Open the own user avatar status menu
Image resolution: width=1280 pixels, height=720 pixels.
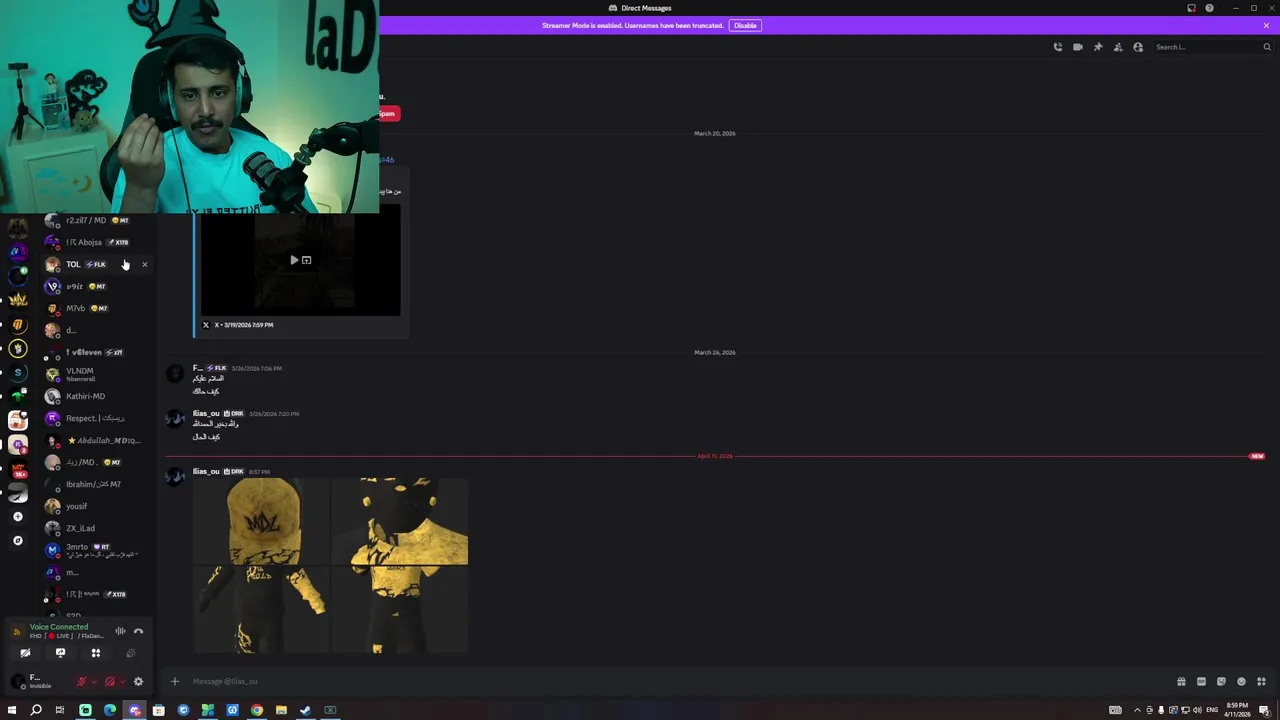pos(17,682)
